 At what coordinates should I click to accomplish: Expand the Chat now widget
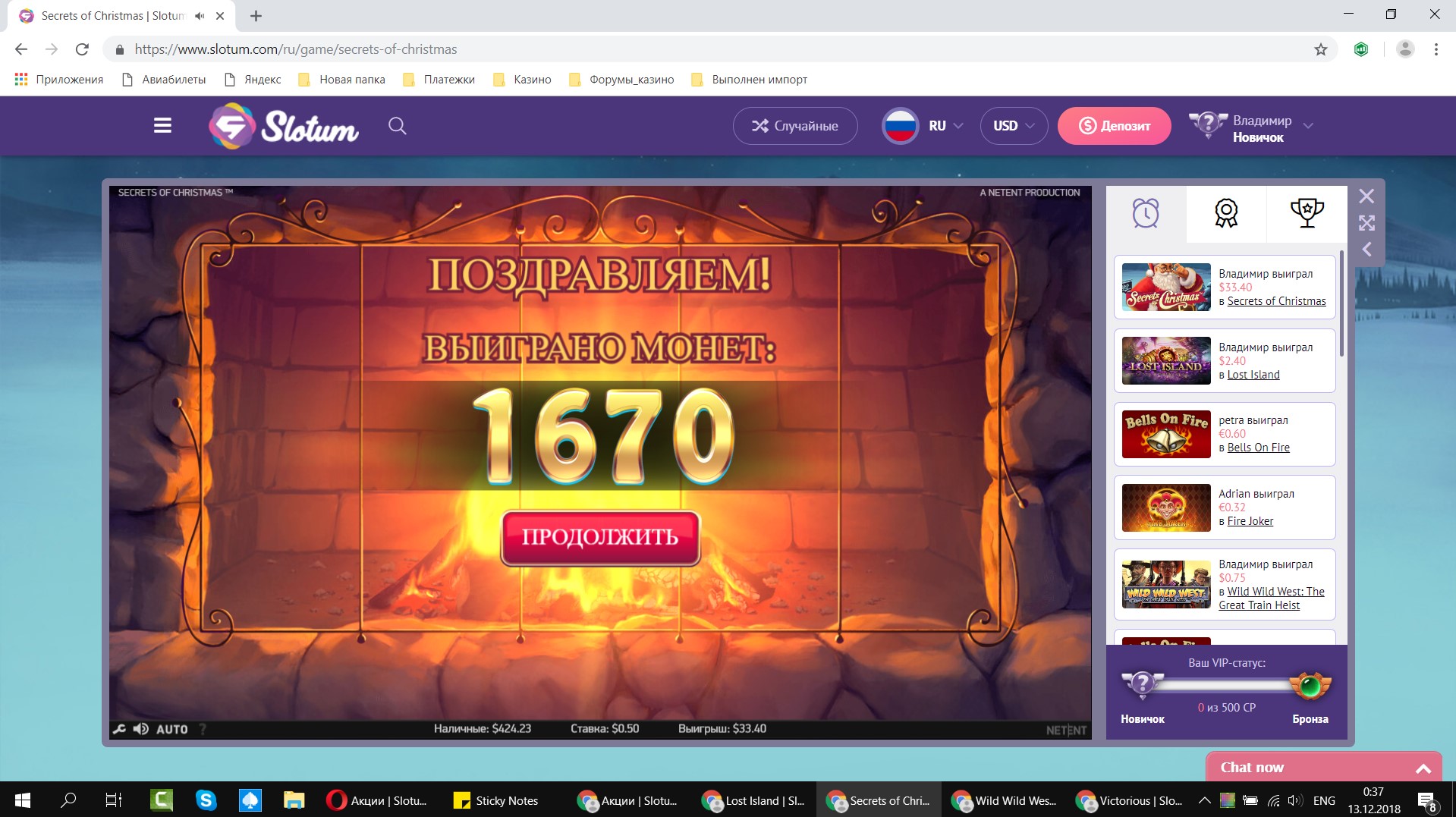(1323, 767)
